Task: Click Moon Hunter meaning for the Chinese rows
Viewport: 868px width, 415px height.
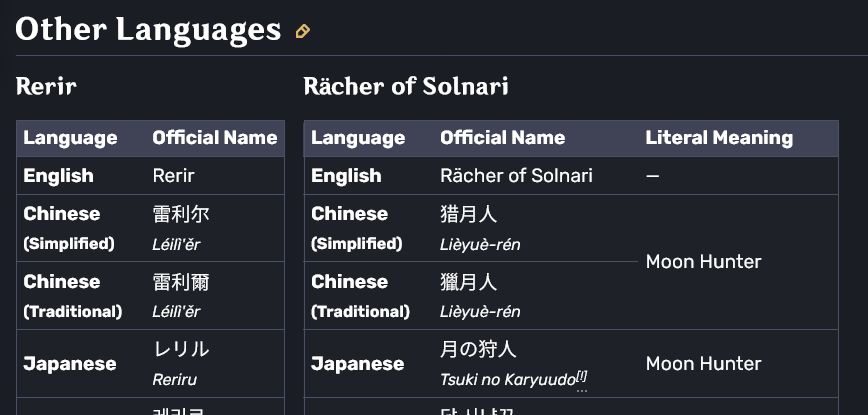Action: (703, 262)
